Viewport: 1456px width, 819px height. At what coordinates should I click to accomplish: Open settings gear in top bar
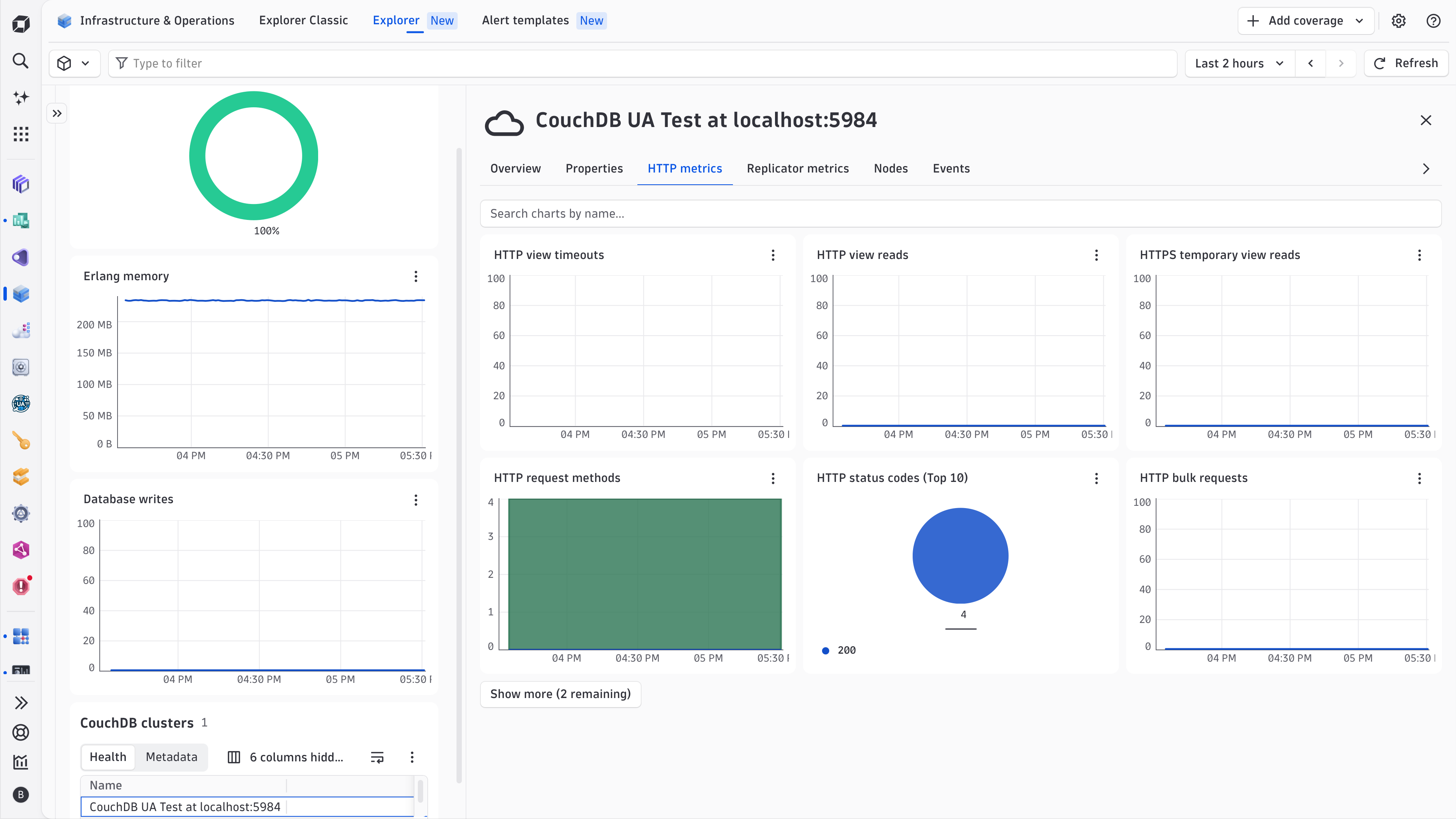(x=1398, y=21)
